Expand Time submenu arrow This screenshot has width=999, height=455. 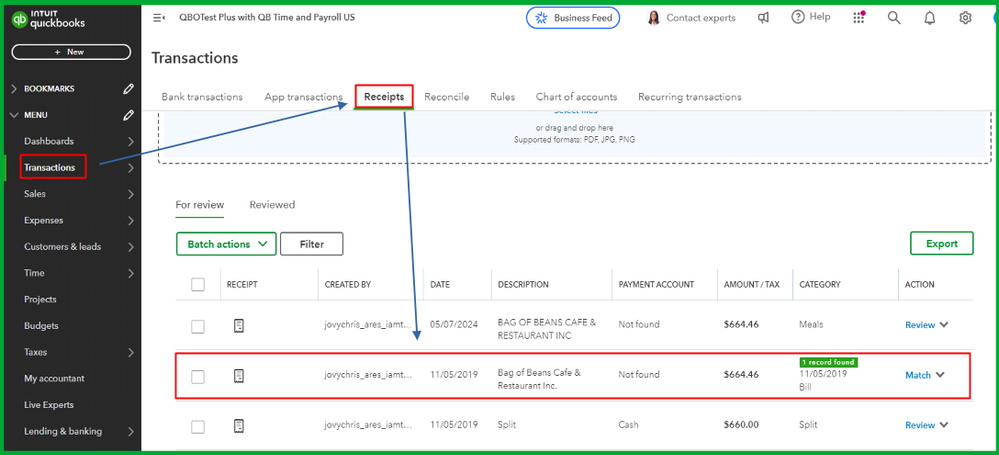click(x=131, y=273)
